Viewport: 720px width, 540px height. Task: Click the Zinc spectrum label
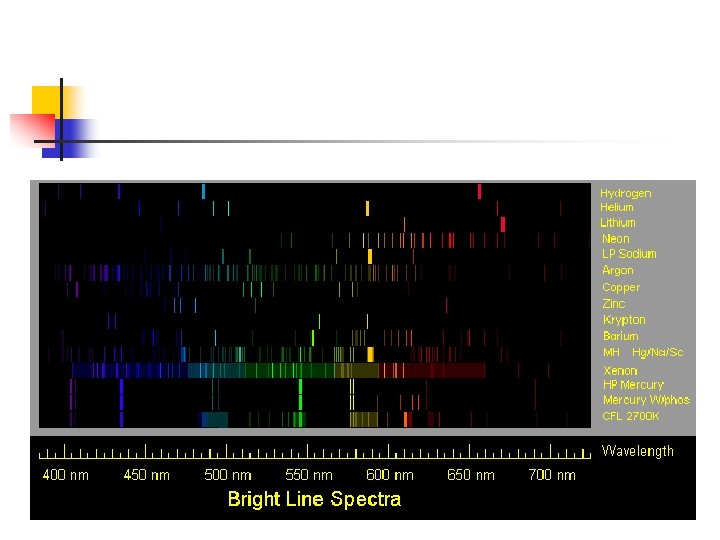(x=614, y=304)
